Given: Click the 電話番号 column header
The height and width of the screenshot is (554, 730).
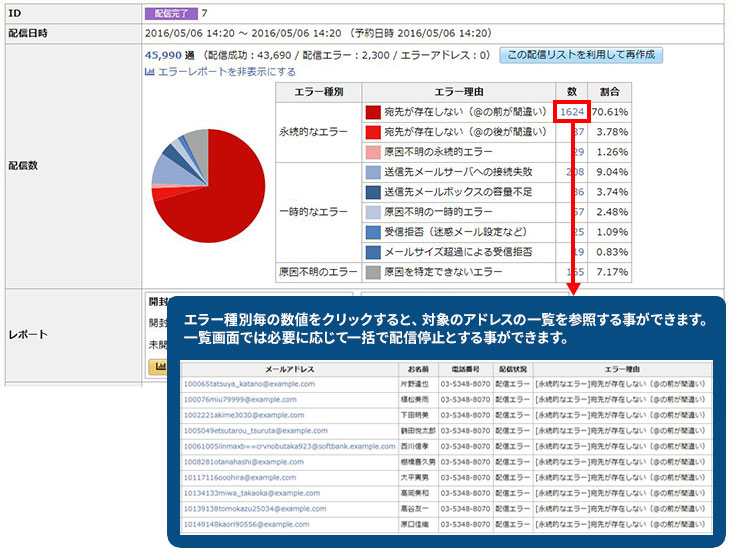Looking at the screenshot, I should [465, 369].
